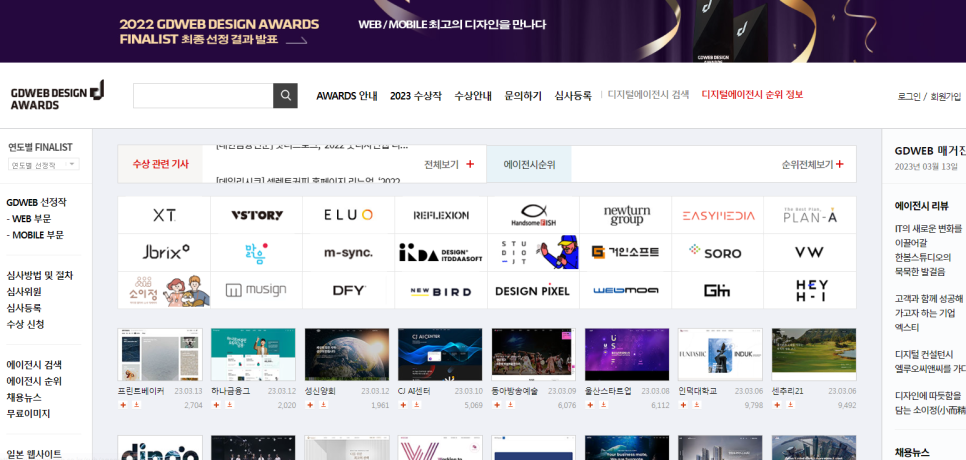Open the DESIGN PIXEL agency logo
The height and width of the screenshot is (460, 966).
(534, 290)
